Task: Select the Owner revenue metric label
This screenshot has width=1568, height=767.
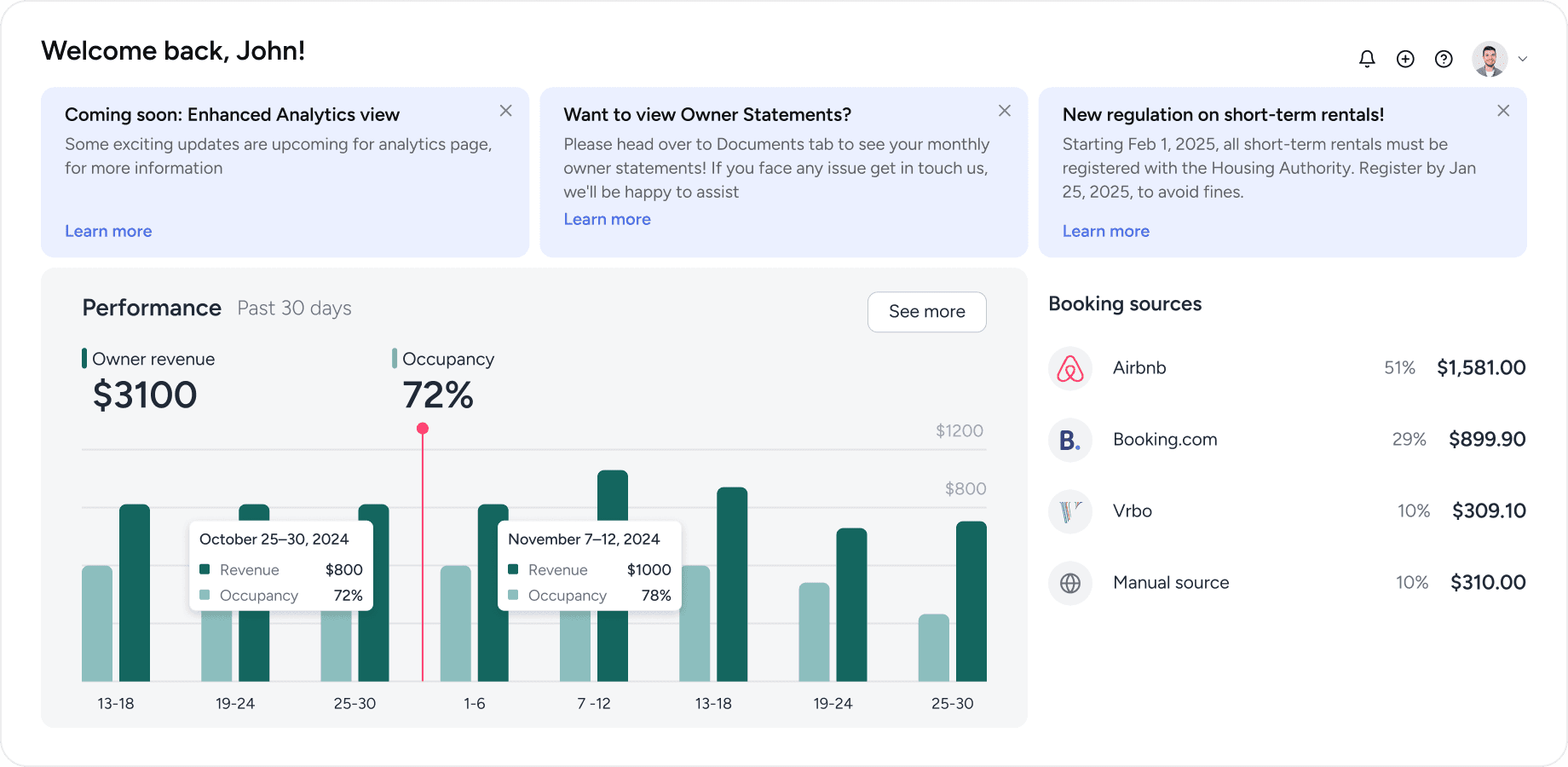Action: pyautogui.click(x=153, y=359)
